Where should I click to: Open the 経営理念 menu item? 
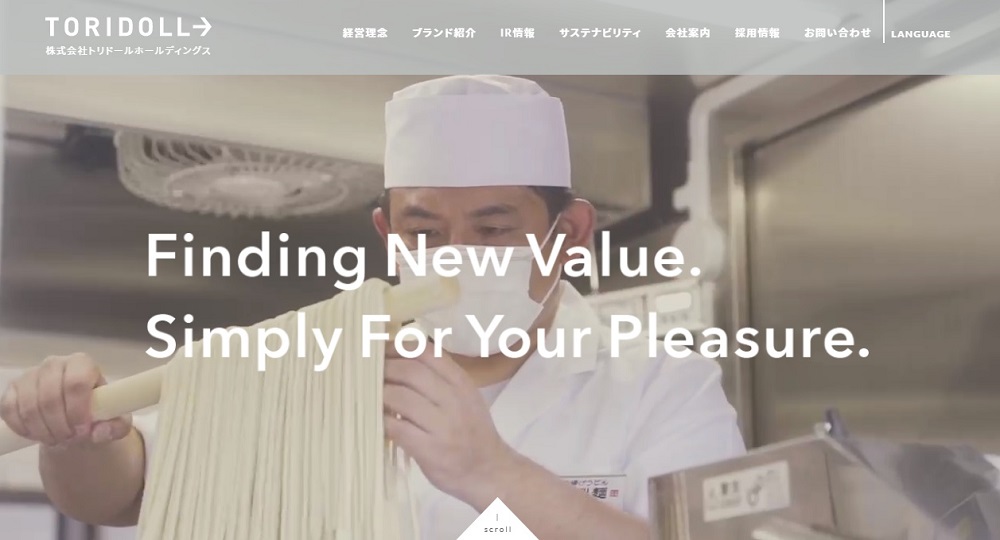point(365,33)
